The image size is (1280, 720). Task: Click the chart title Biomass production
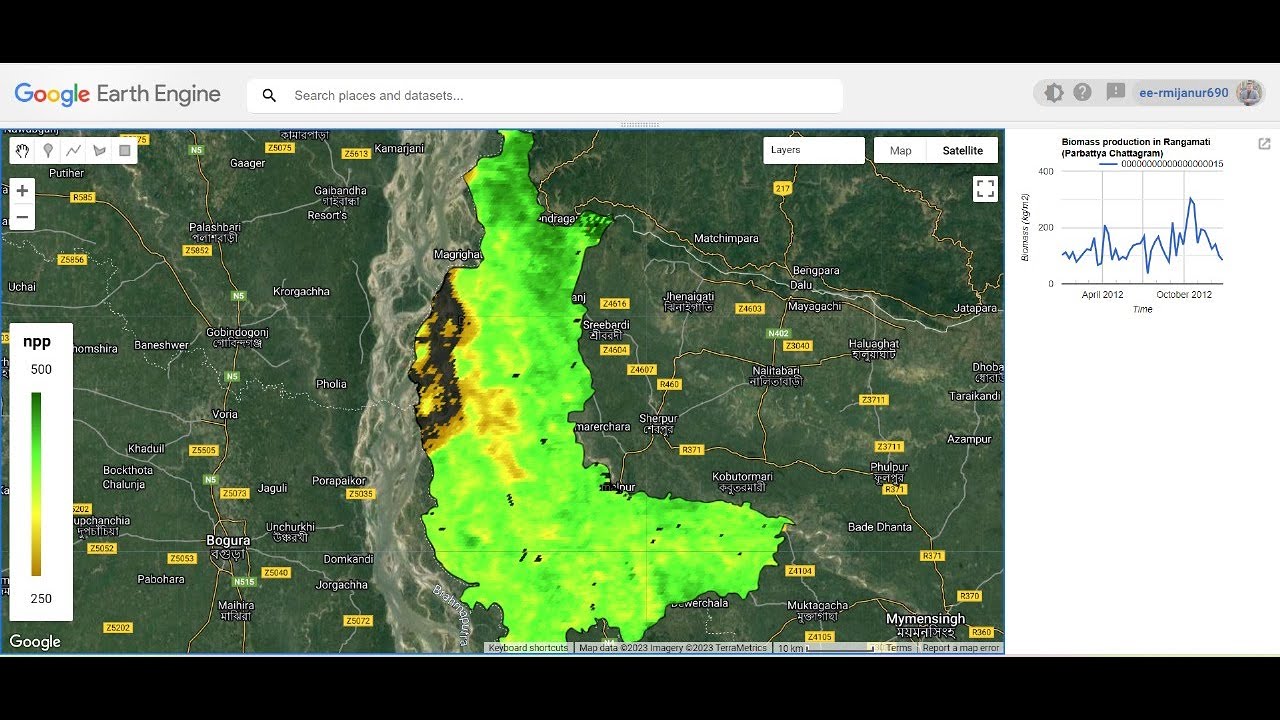click(x=1135, y=147)
